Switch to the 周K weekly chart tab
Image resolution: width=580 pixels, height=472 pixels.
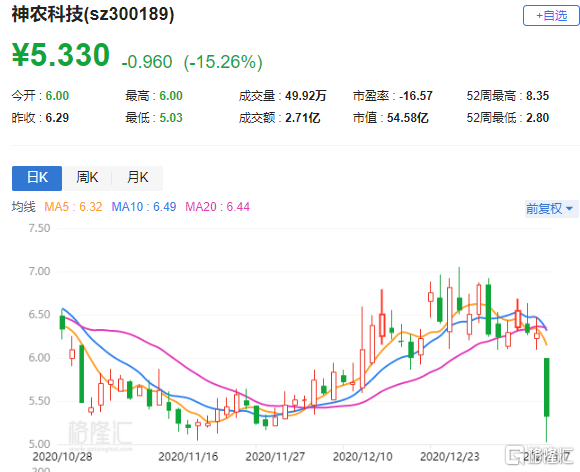click(87, 178)
